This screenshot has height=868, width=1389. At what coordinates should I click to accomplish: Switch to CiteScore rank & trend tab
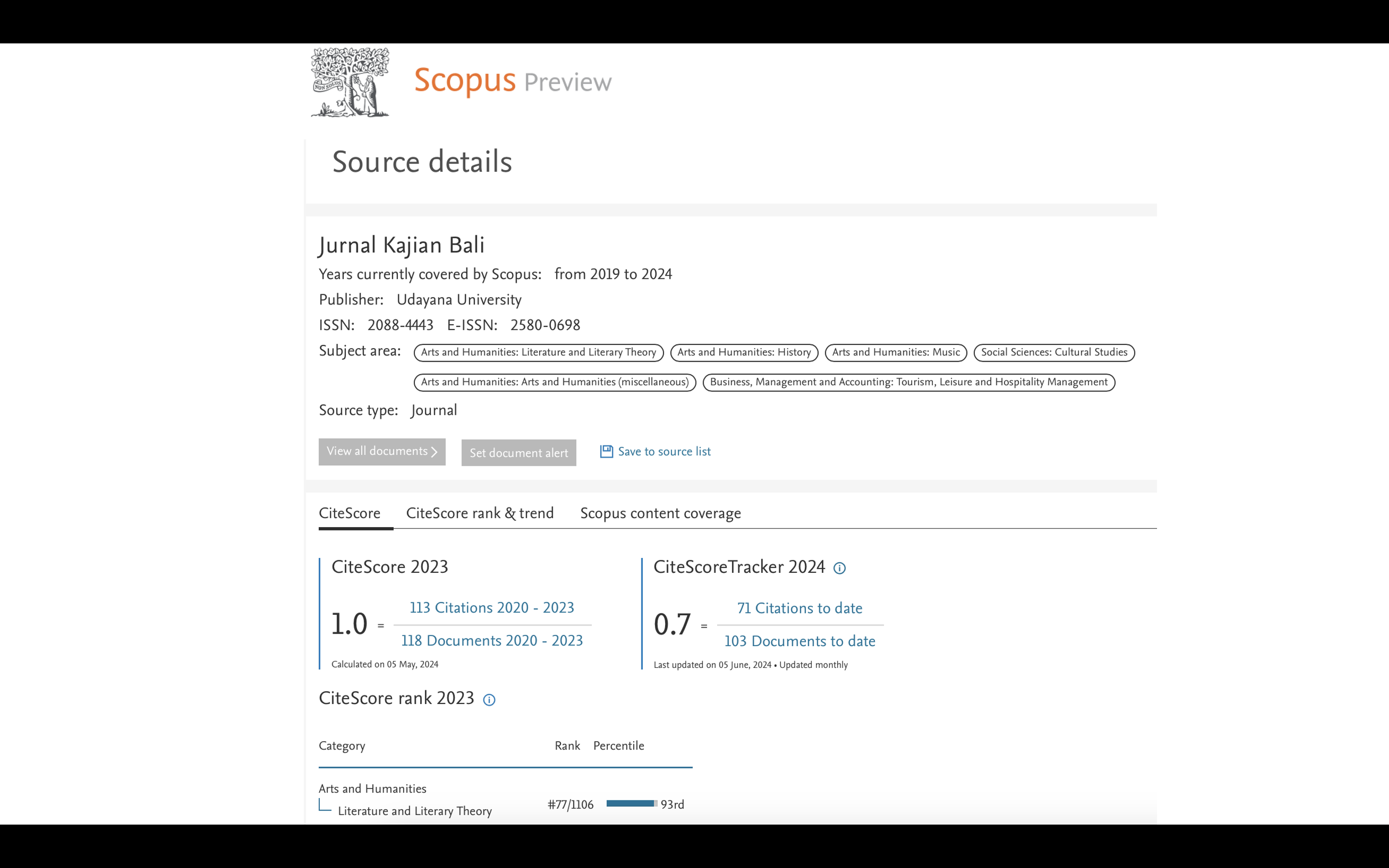point(480,513)
